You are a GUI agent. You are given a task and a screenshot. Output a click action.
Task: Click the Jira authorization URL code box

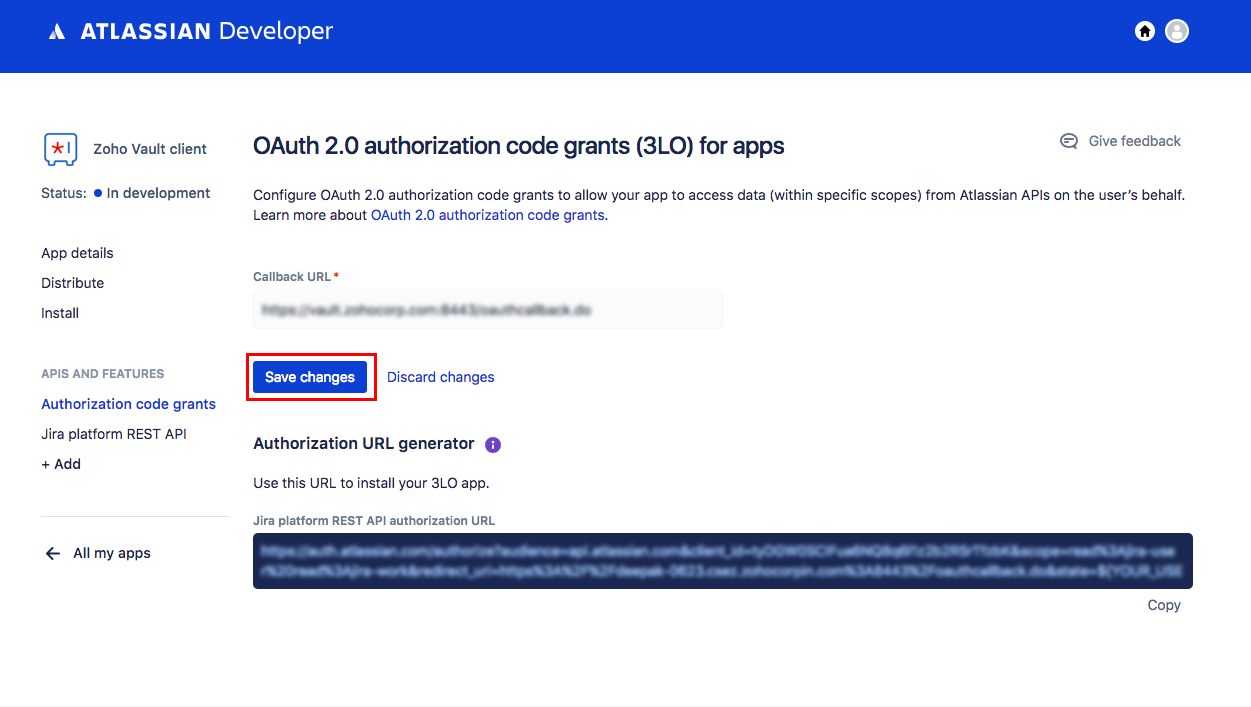pos(723,561)
